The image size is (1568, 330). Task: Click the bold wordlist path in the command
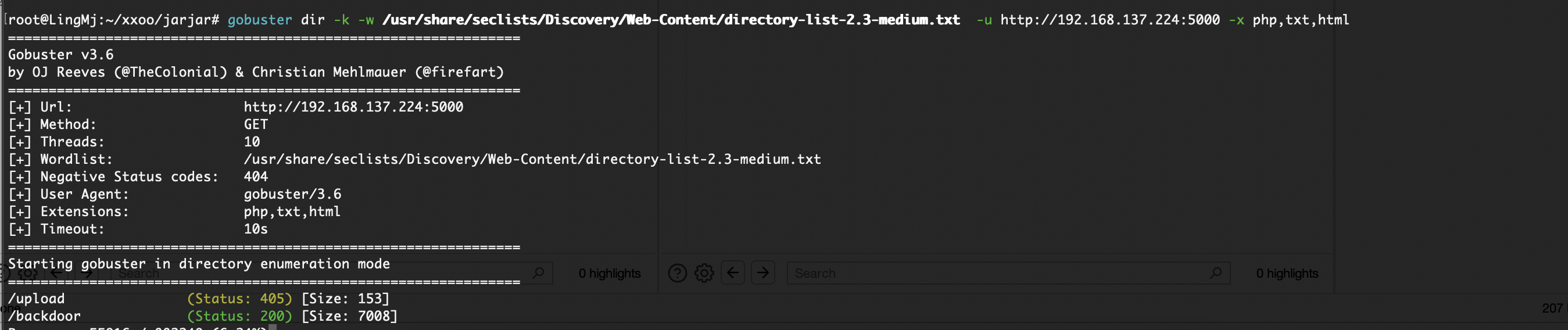671,20
